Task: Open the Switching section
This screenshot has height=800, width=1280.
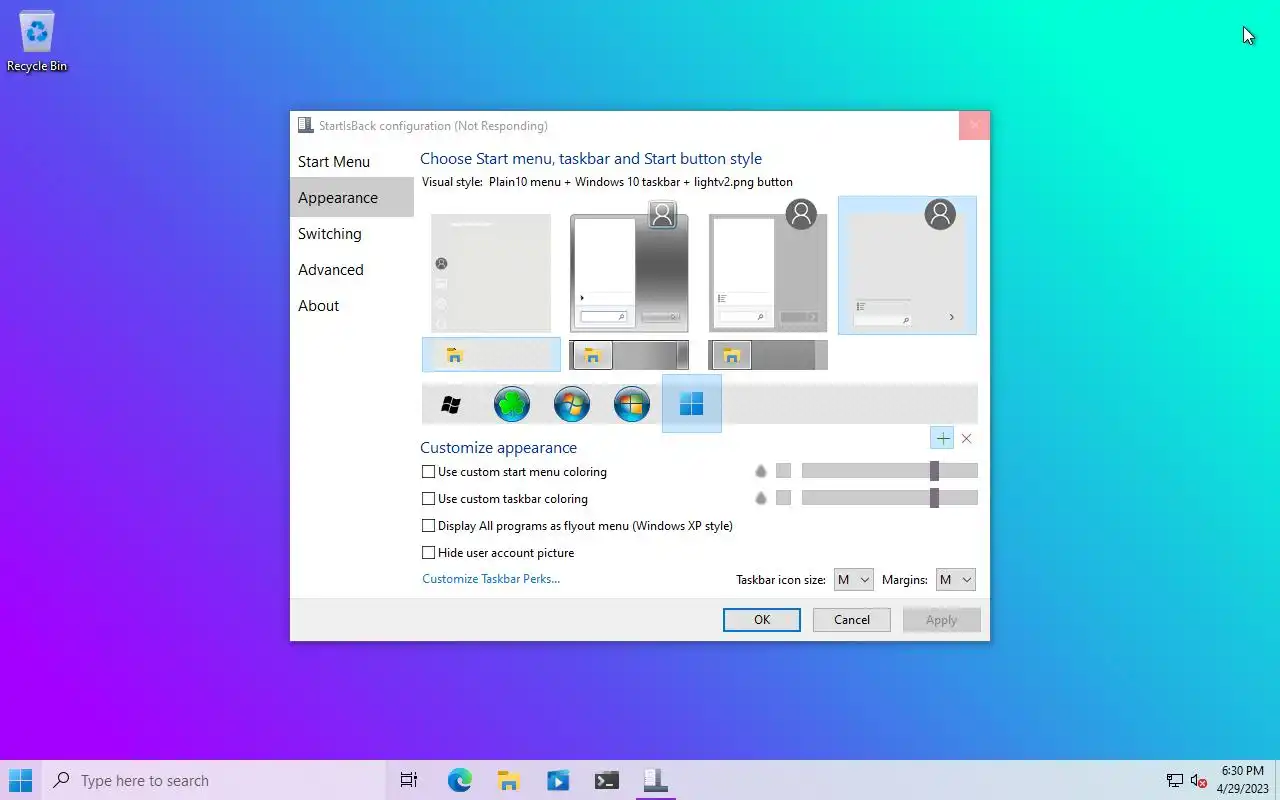Action: tap(352, 233)
